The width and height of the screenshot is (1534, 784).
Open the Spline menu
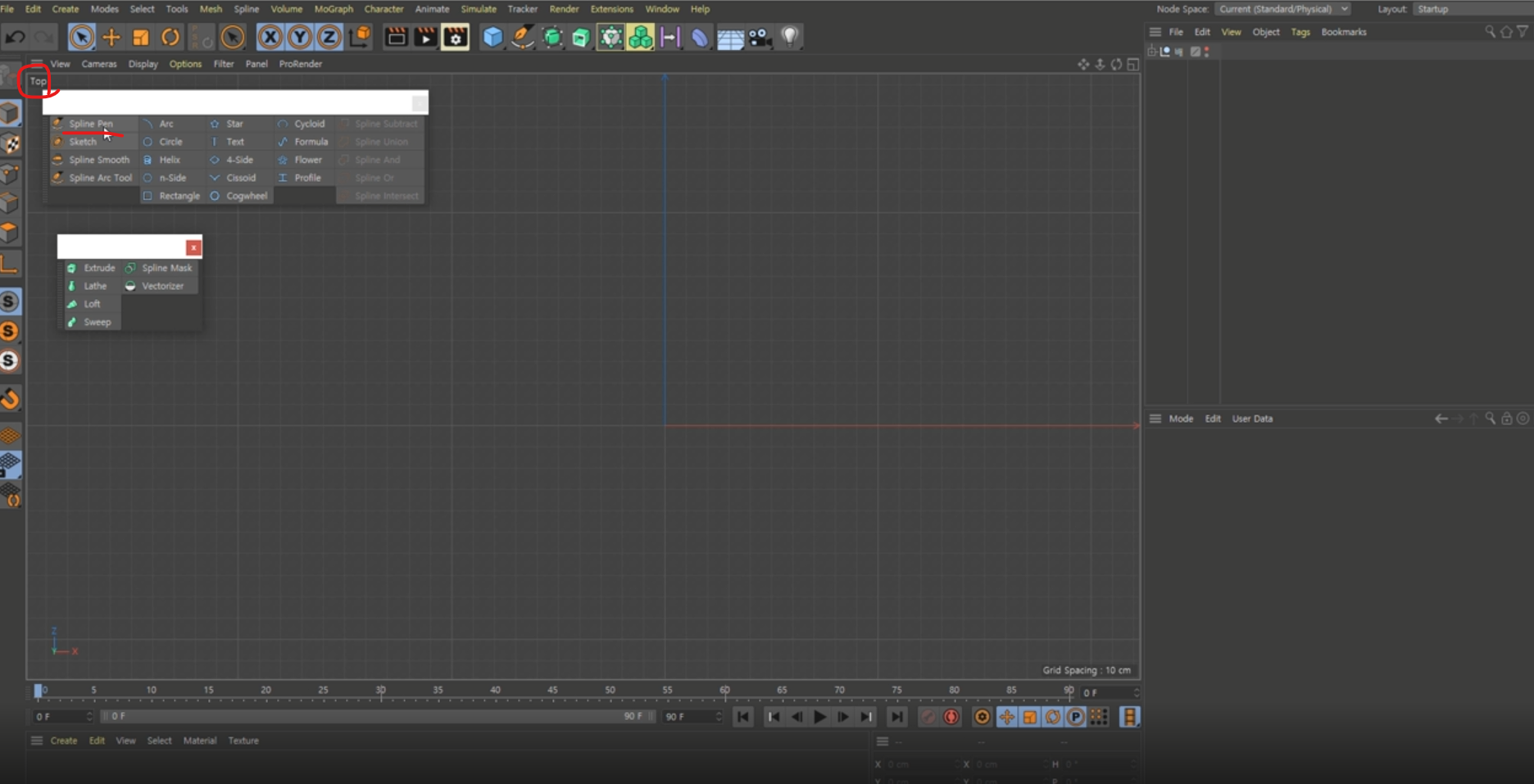point(246,9)
